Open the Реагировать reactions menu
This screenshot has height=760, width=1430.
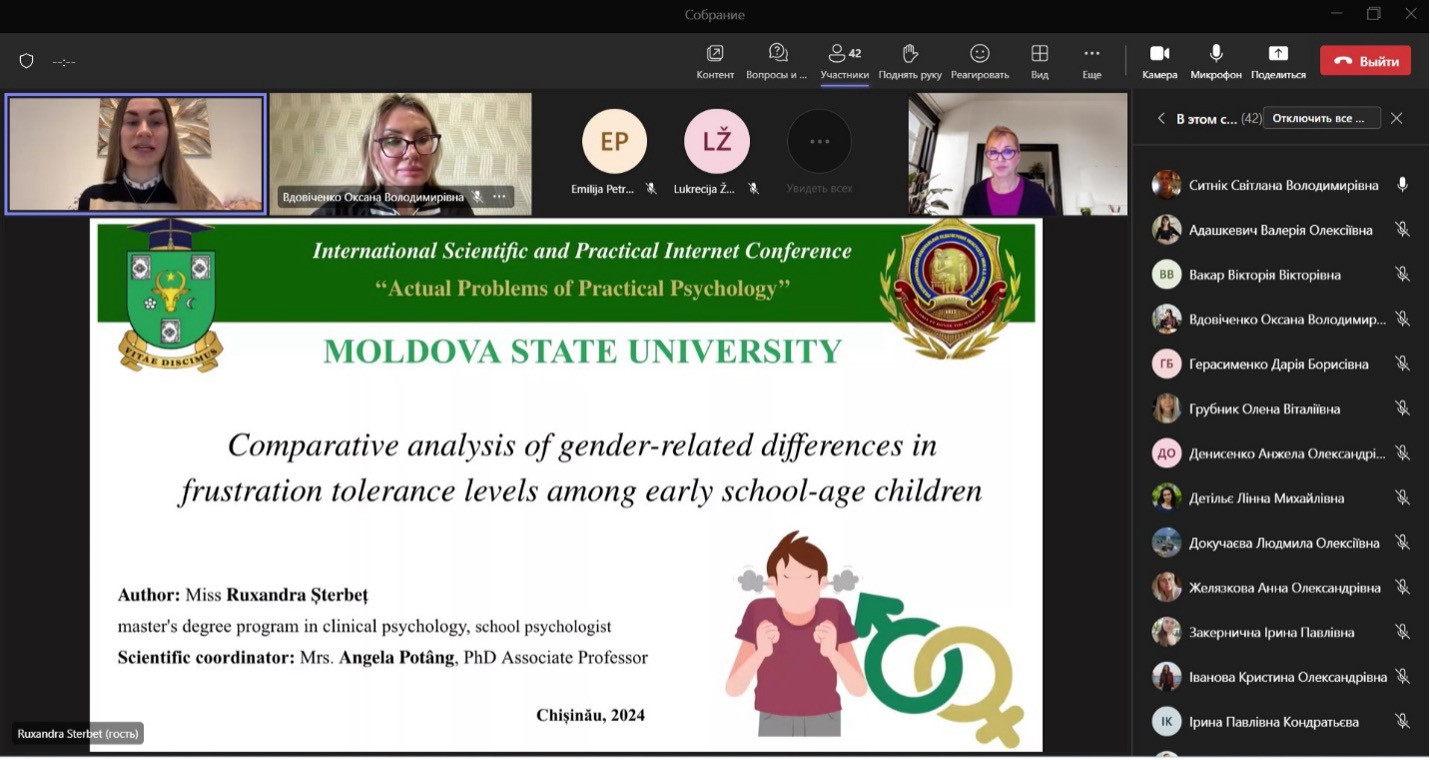(x=980, y=61)
